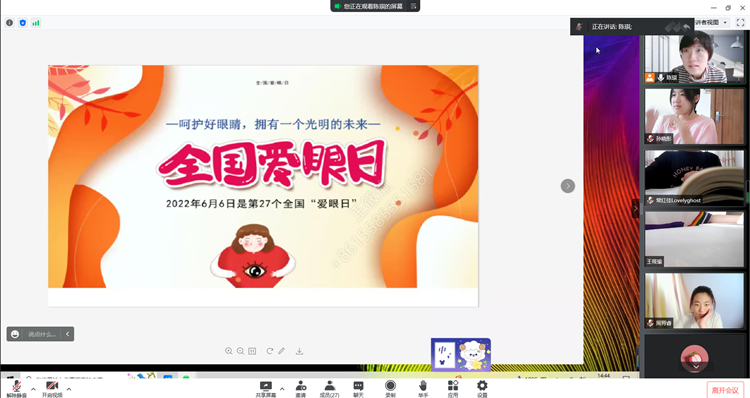The width and height of the screenshot is (750, 398).
Task: Enter full screen mode icon
Action: (x=740, y=22)
